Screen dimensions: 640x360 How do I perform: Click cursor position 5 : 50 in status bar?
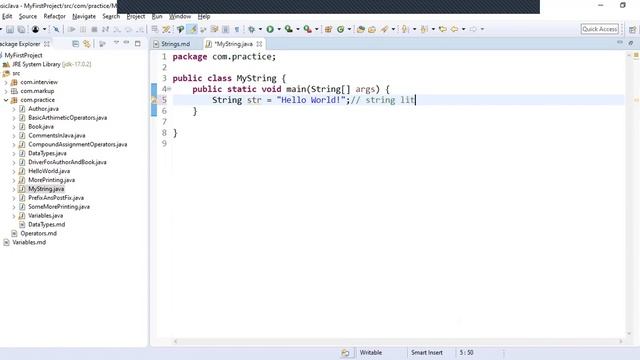(466, 353)
